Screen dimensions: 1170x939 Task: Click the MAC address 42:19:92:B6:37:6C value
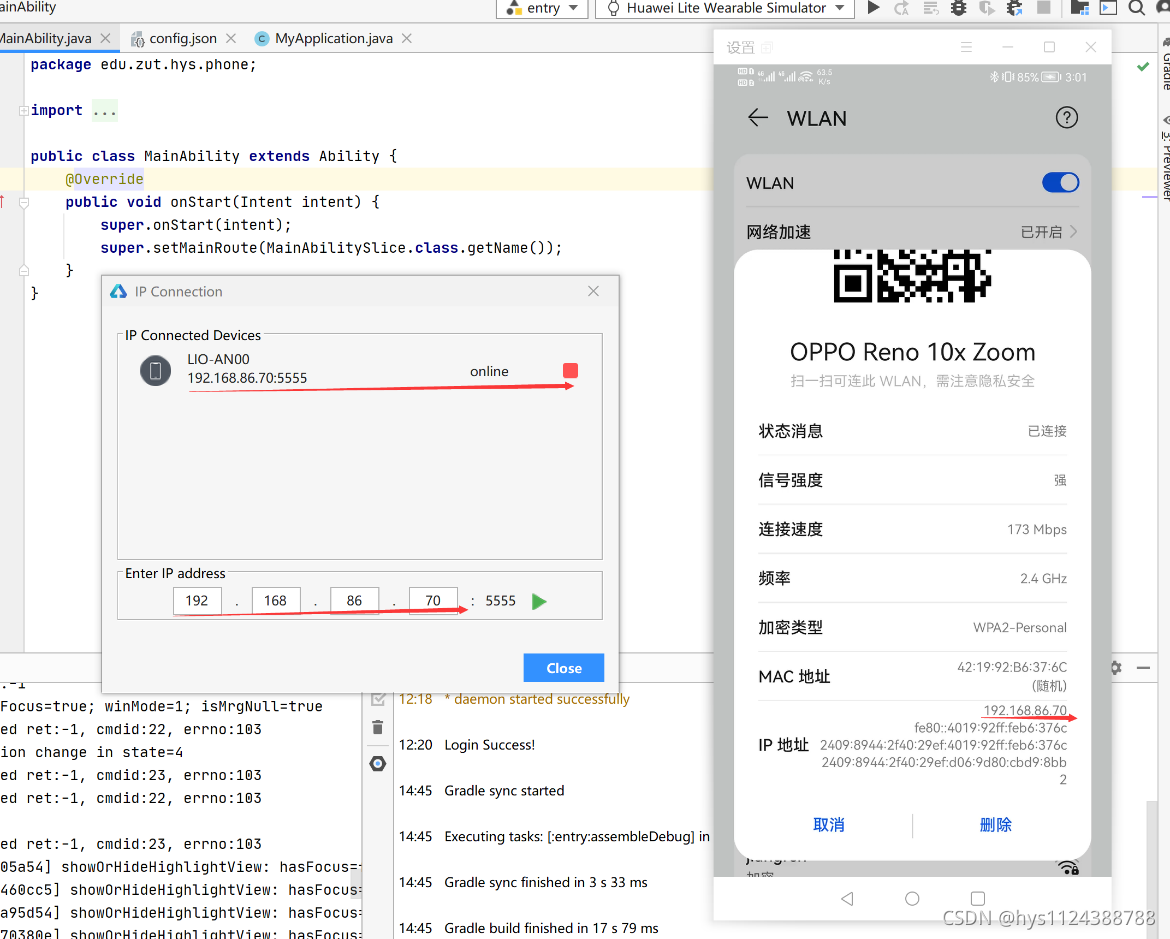point(1012,667)
